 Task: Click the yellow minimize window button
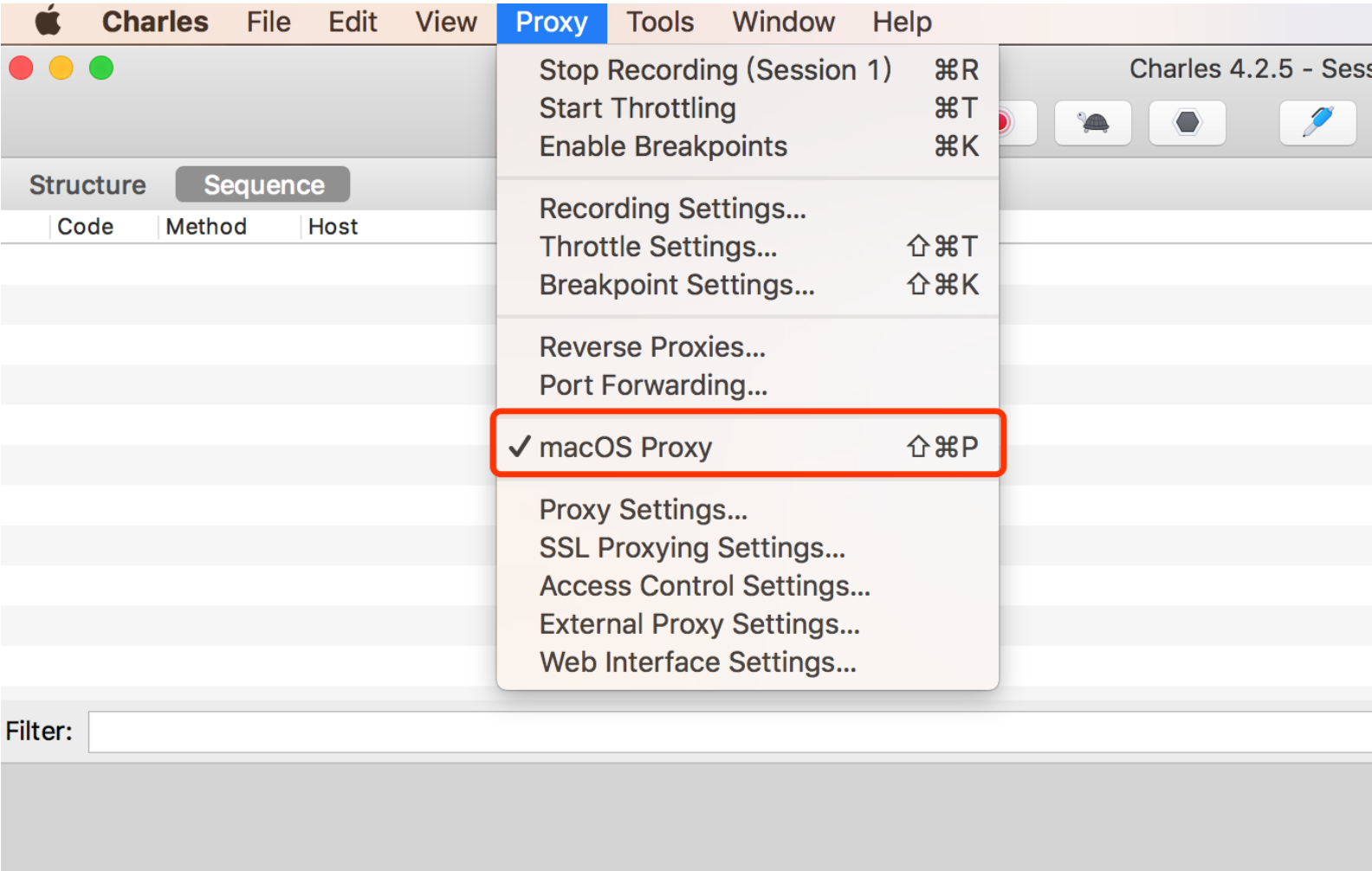click(61, 68)
